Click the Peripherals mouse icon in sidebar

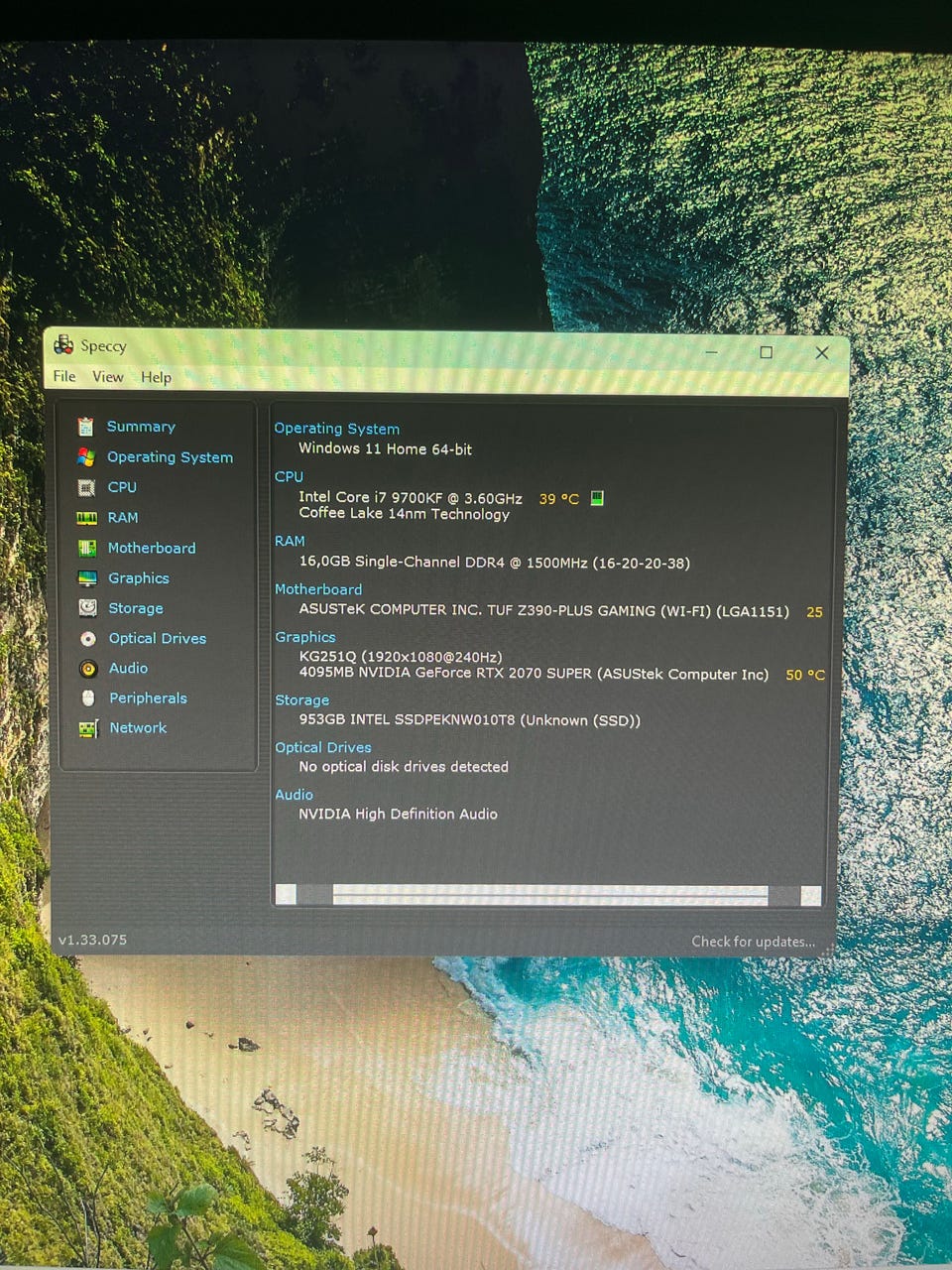[x=88, y=698]
